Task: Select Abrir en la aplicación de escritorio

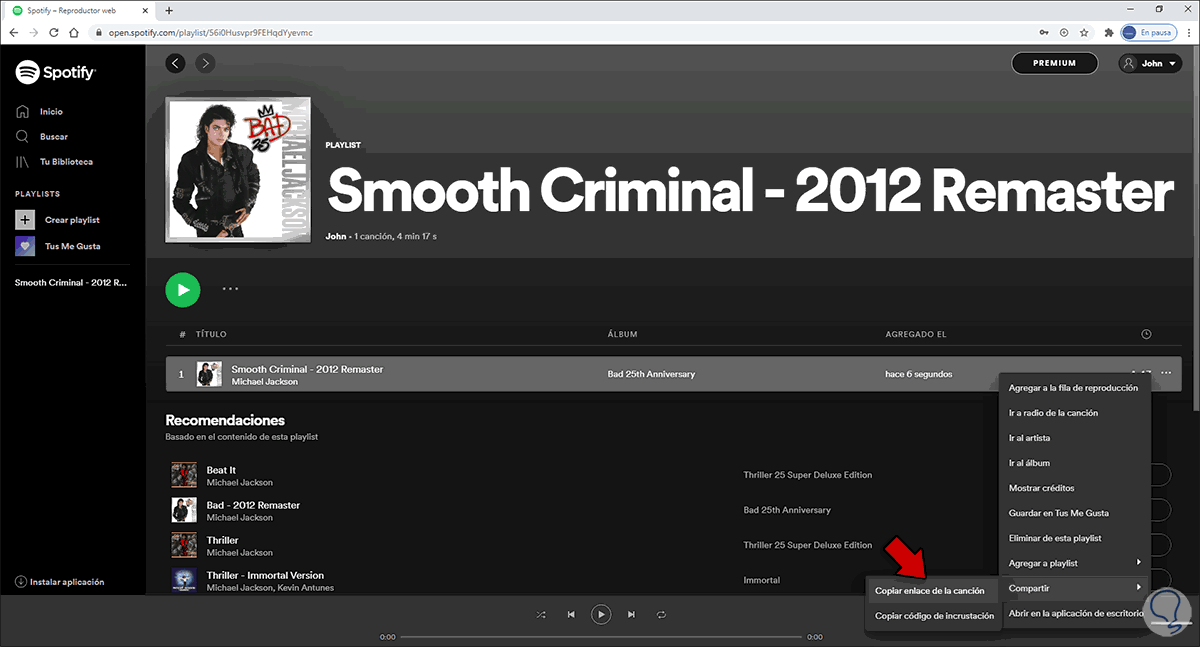Action: tap(1074, 613)
